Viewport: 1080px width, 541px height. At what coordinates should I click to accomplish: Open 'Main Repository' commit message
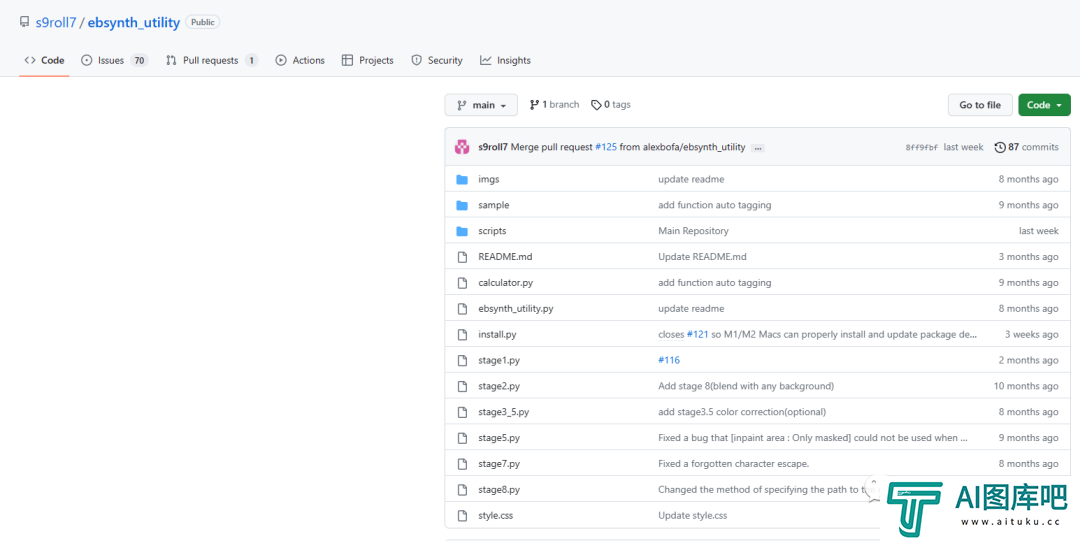pos(693,231)
